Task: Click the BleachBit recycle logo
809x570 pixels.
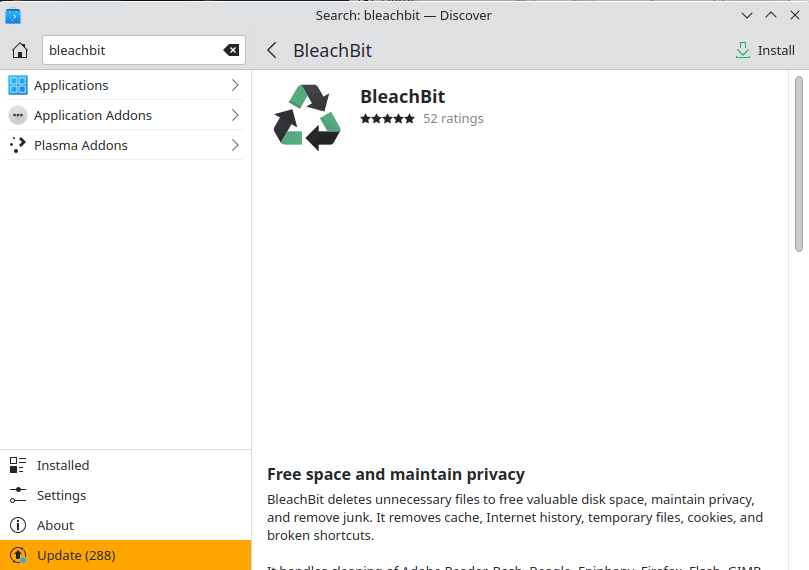Action: 307,118
